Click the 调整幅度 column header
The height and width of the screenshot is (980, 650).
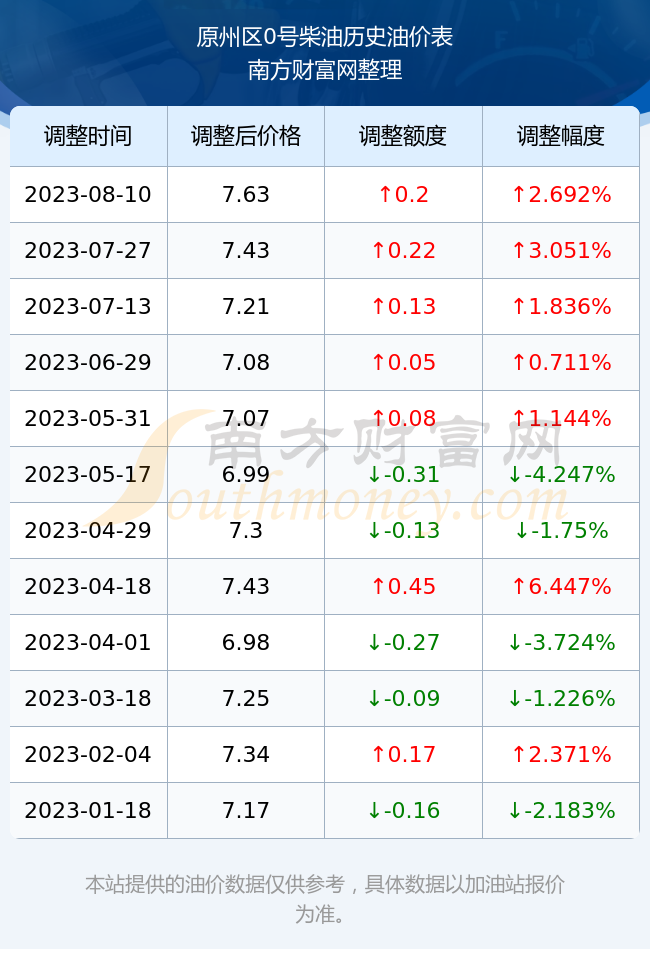point(561,136)
